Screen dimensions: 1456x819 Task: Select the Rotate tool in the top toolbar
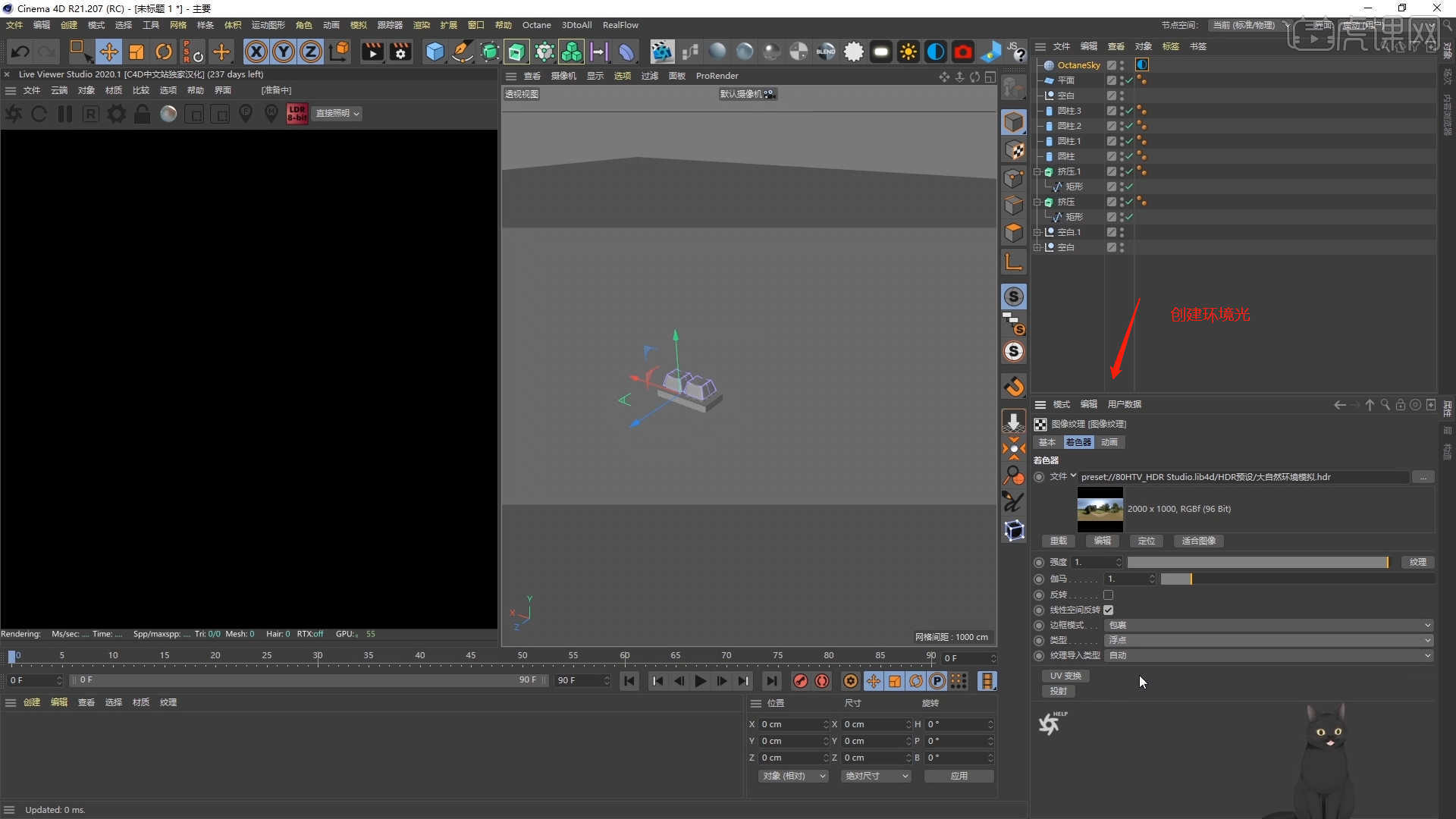tap(164, 52)
